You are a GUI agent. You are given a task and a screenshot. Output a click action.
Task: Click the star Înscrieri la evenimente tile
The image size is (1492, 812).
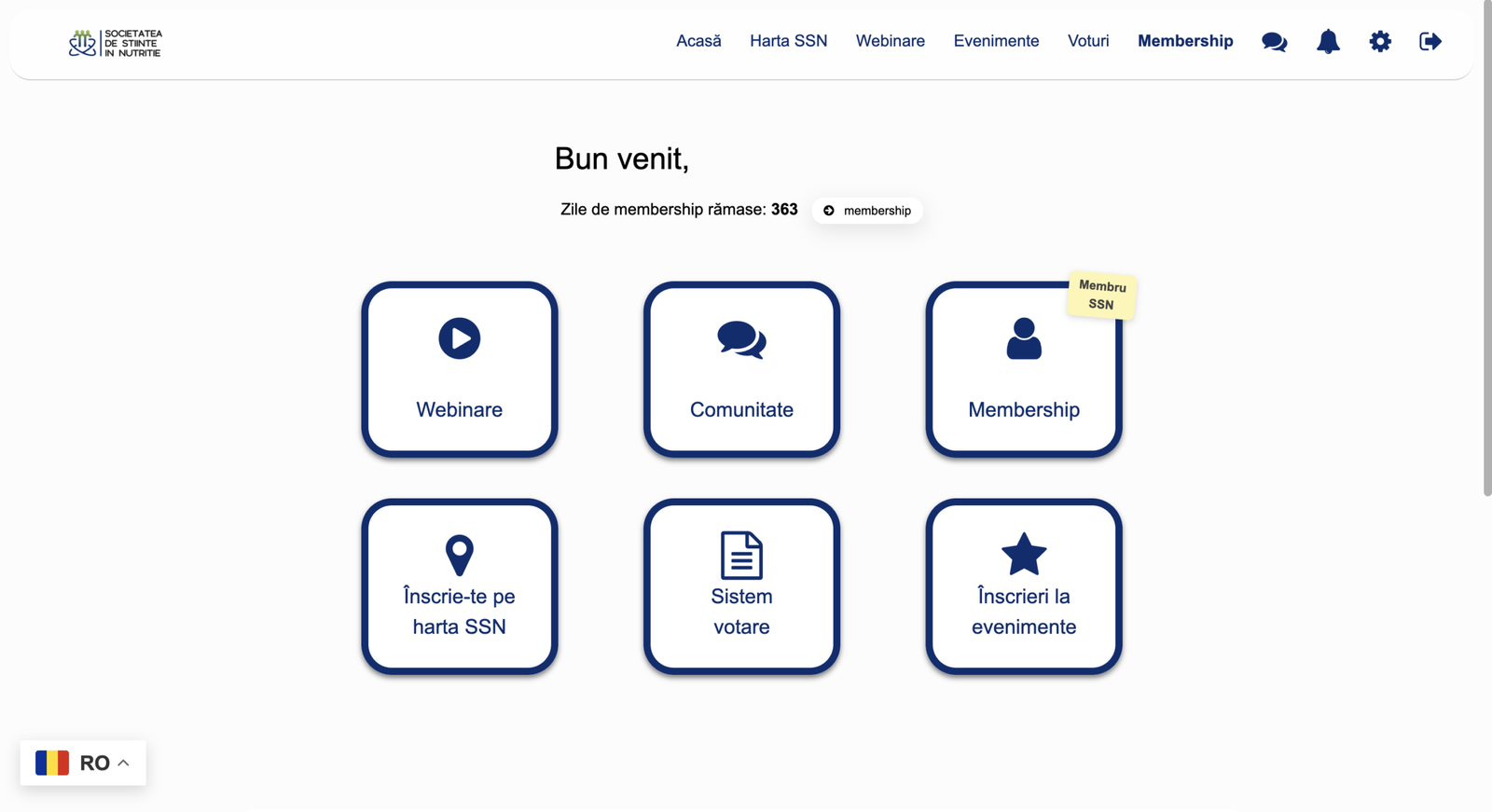1023,586
